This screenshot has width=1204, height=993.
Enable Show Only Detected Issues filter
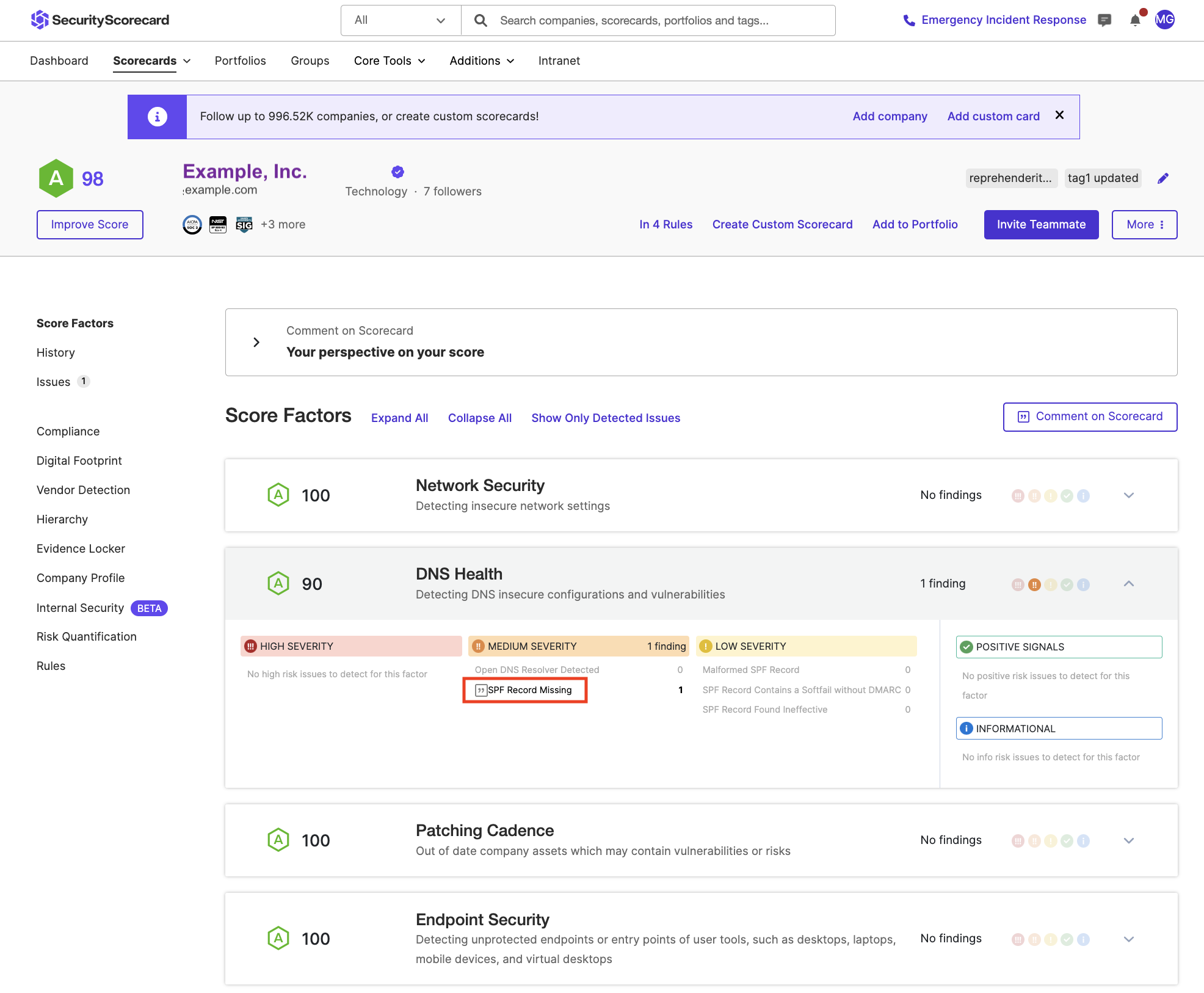tap(605, 418)
